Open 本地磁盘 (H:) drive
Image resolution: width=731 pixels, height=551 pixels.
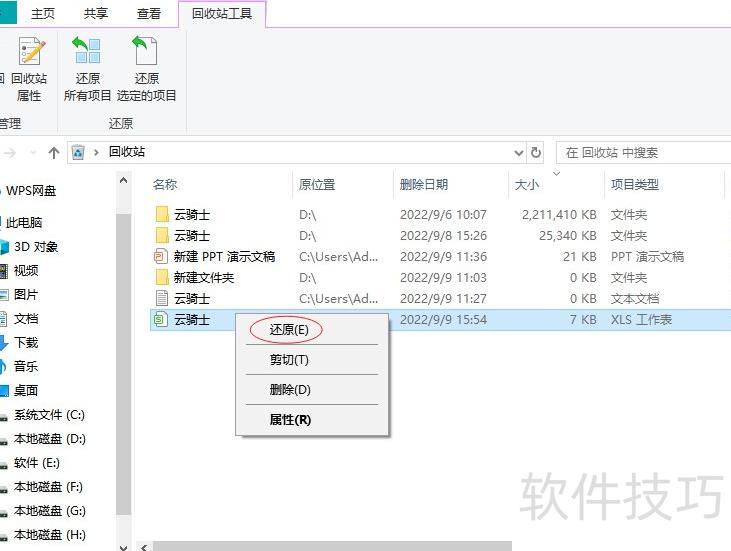[x=49, y=535]
